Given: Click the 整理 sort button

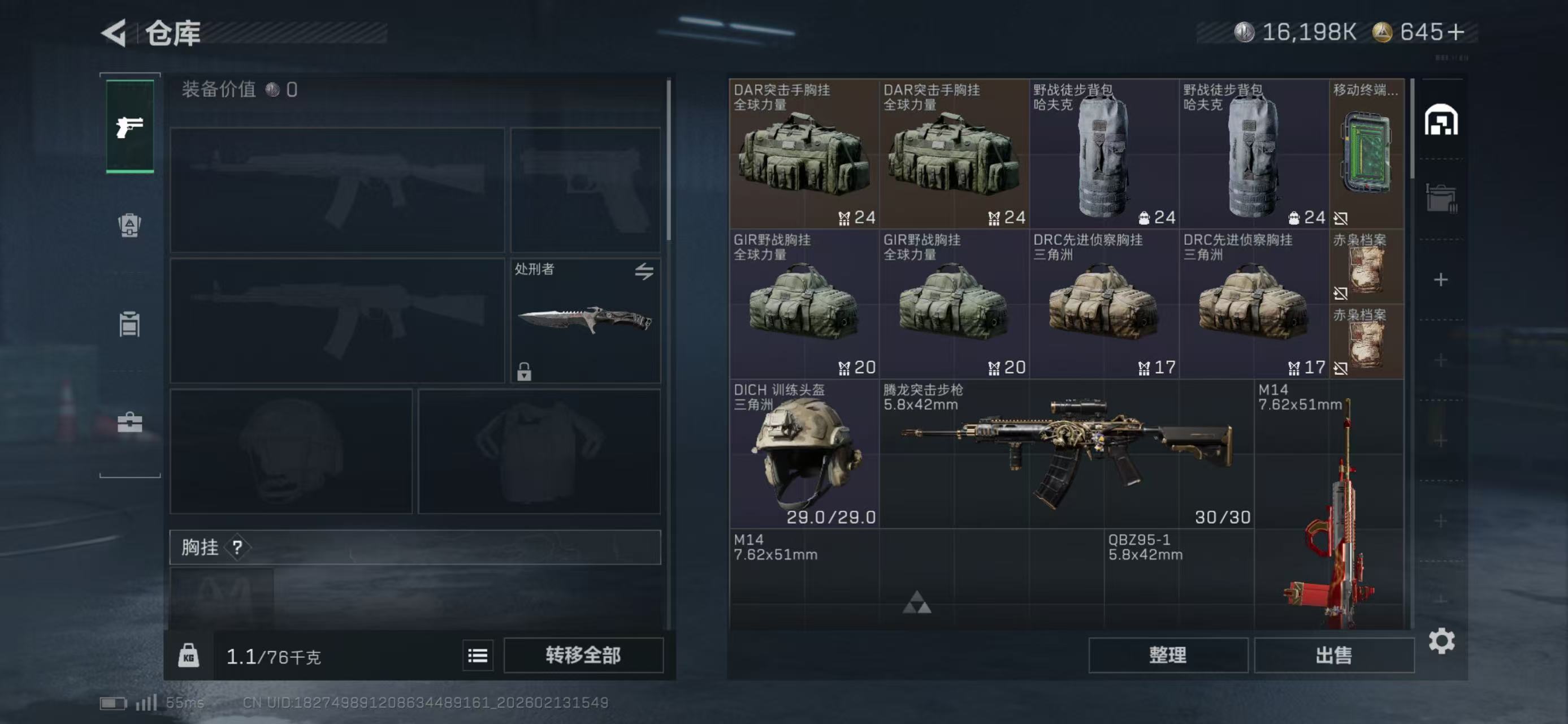Looking at the screenshot, I should coord(1167,655).
